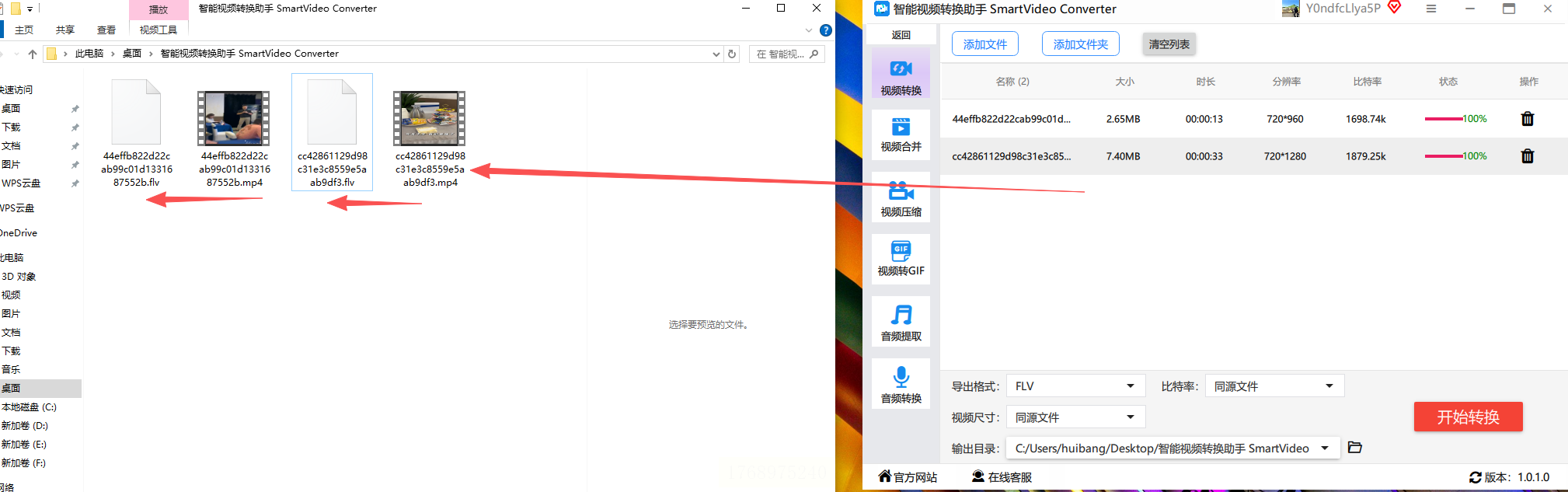Open the 导出格式 FLV dropdown

tap(1076, 386)
